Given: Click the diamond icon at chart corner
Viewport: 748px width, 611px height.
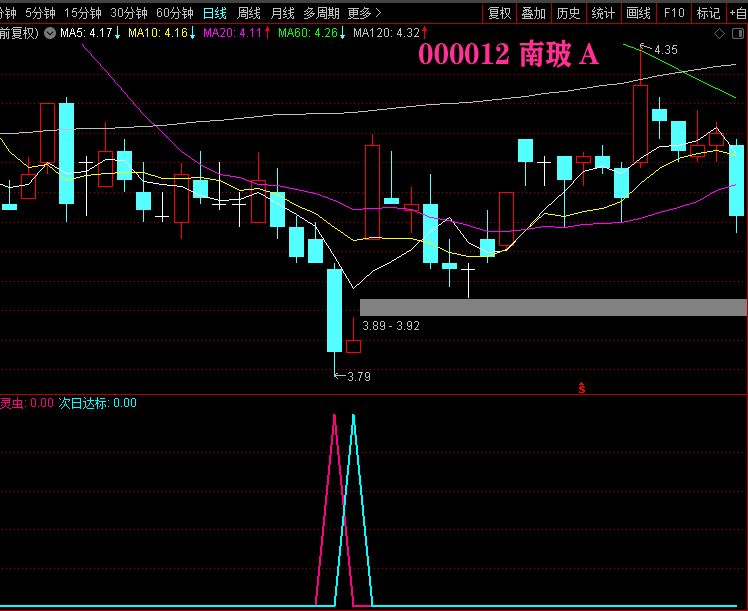Looking at the screenshot, I should 719,33.
